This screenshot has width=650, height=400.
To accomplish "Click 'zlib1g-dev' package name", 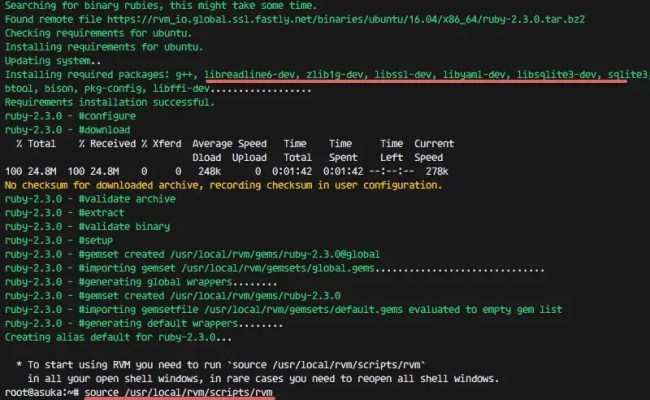I will coord(337,75).
